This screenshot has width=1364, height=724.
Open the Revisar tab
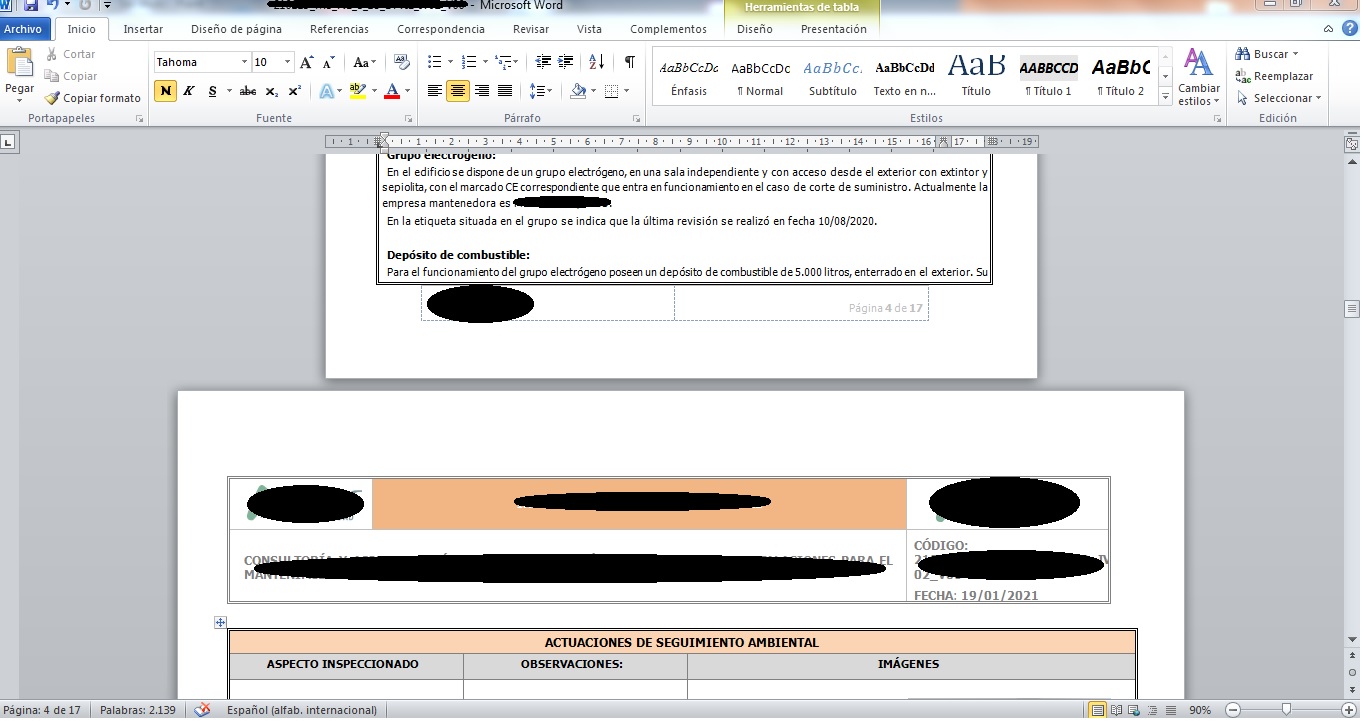click(531, 29)
